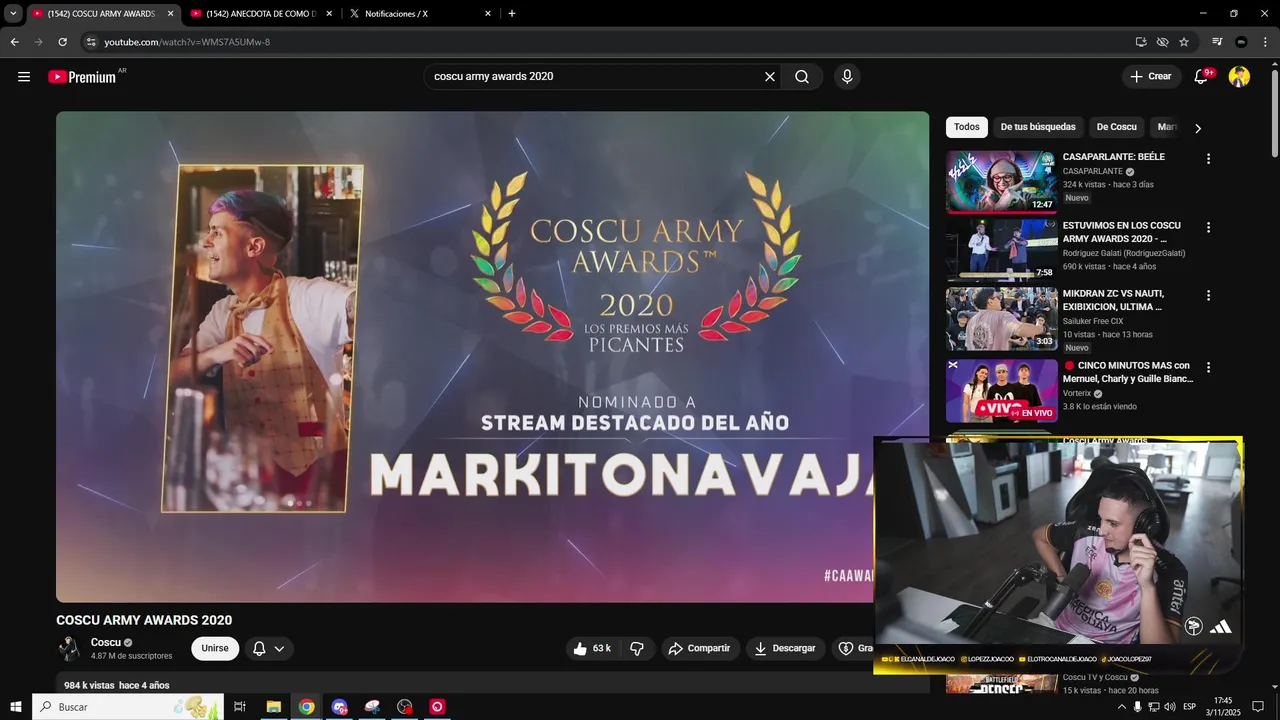Image resolution: width=1280 pixels, height=720 pixels.
Task: Open CASAPARLANTE: BEÉLE video title
Action: tap(1113, 157)
